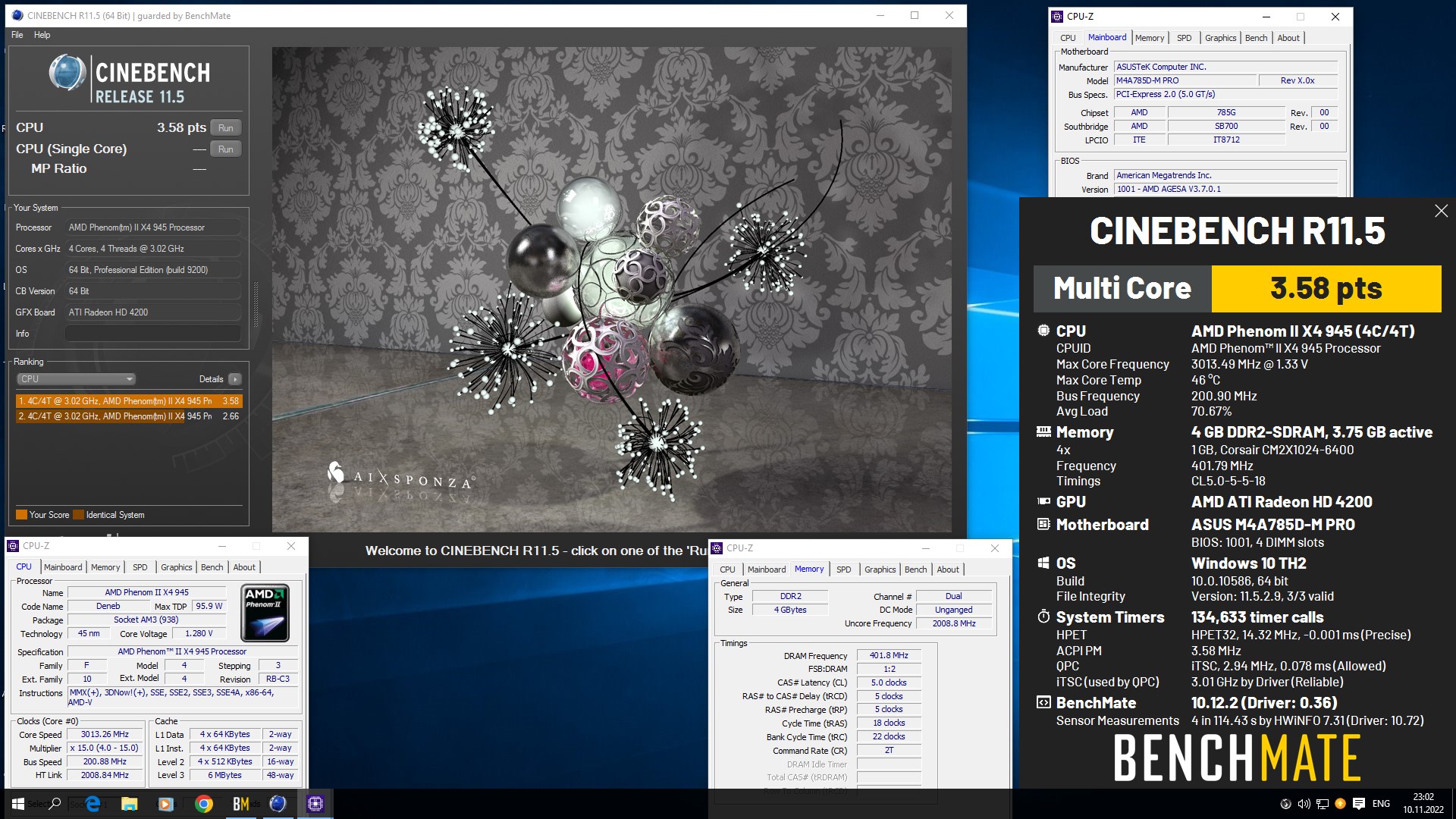Click the Identical System legend swatch
Viewport: 1456px width, 819px height.
coord(78,515)
